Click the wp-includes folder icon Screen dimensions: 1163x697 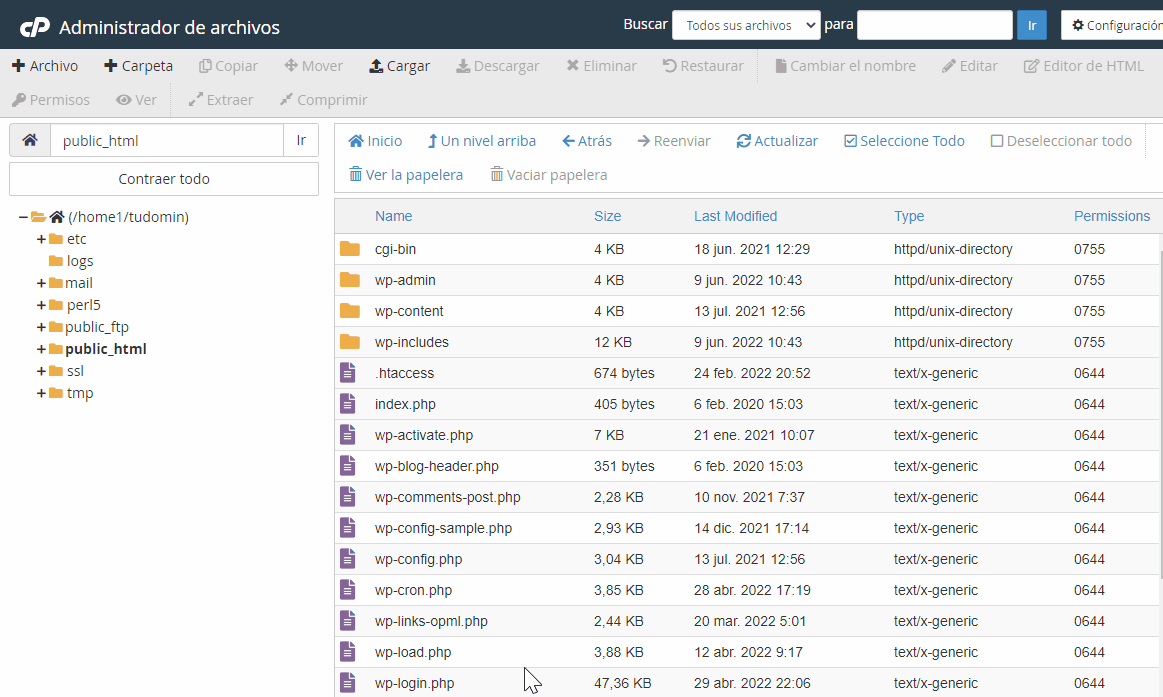(349, 343)
